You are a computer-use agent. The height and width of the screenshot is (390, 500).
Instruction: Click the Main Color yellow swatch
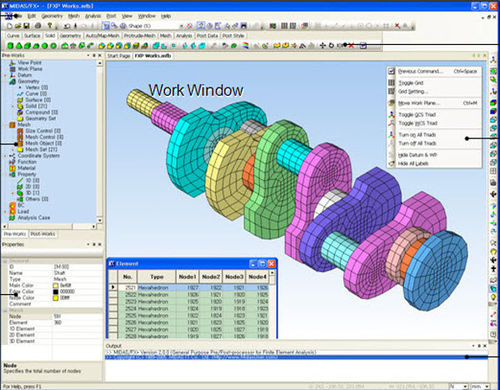[x=56, y=285]
